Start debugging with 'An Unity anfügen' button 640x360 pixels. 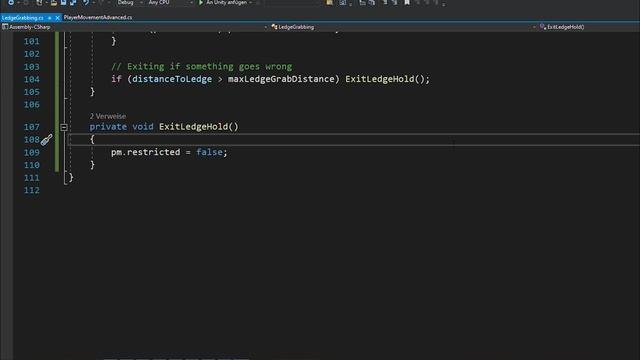point(225,2)
